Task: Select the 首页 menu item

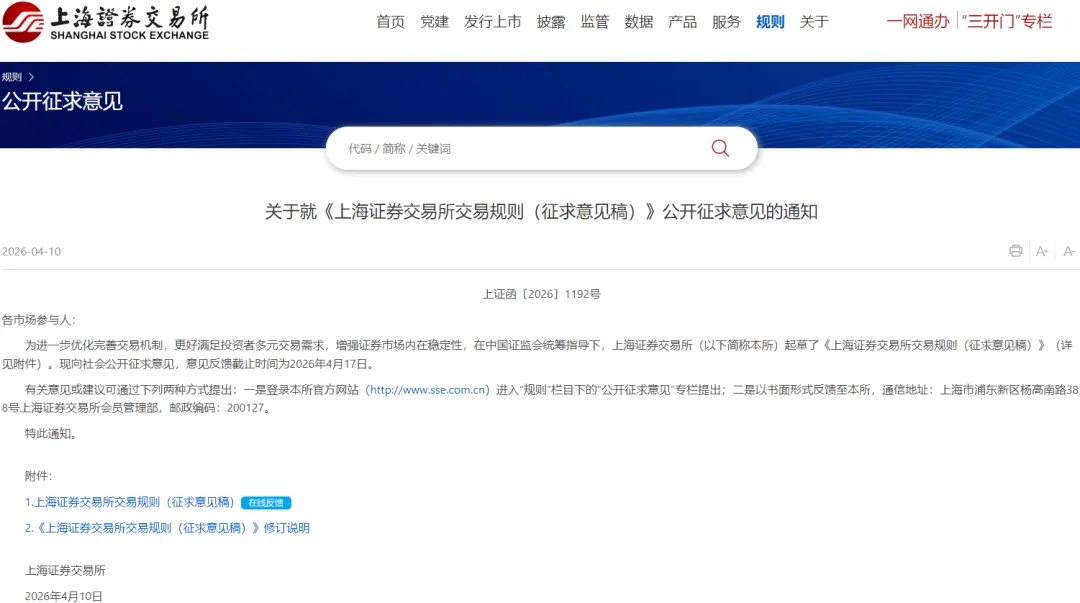Action: [390, 21]
